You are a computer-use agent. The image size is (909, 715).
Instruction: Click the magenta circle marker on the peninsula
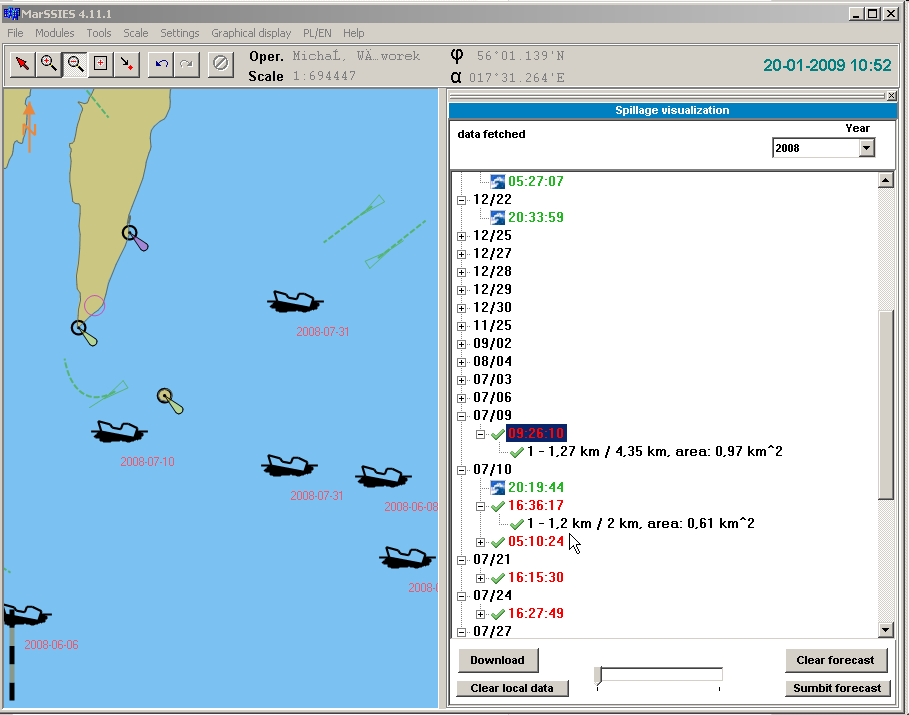point(94,306)
